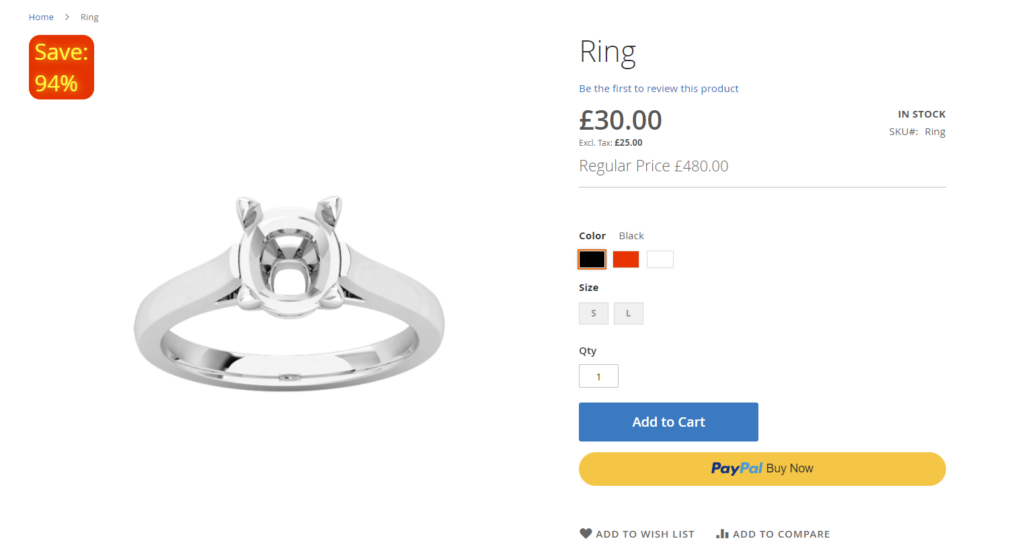Click the IN STOCK status label
The width and height of the screenshot is (1024, 547).
click(x=921, y=114)
